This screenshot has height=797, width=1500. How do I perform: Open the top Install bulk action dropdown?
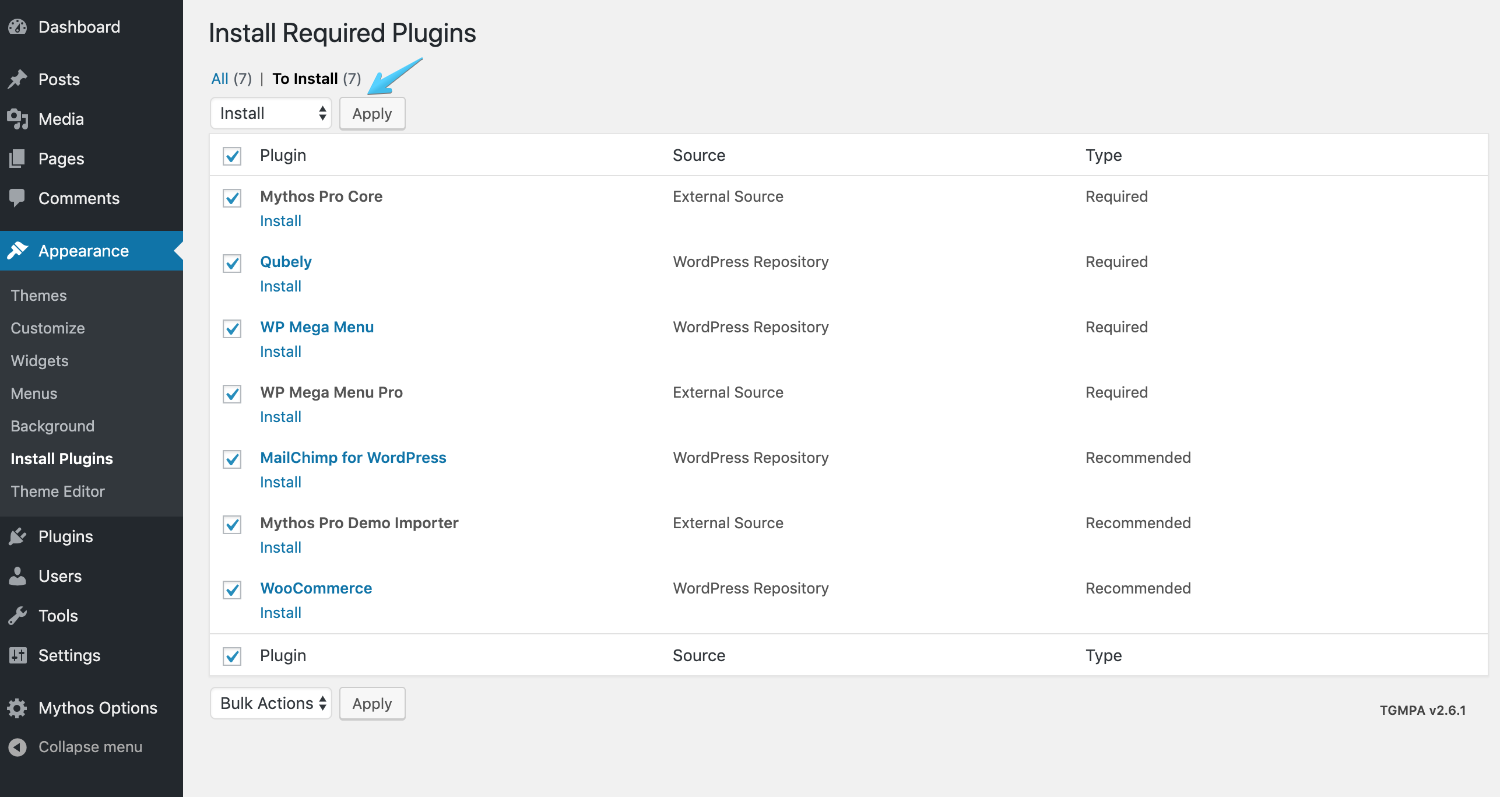(x=271, y=113)
